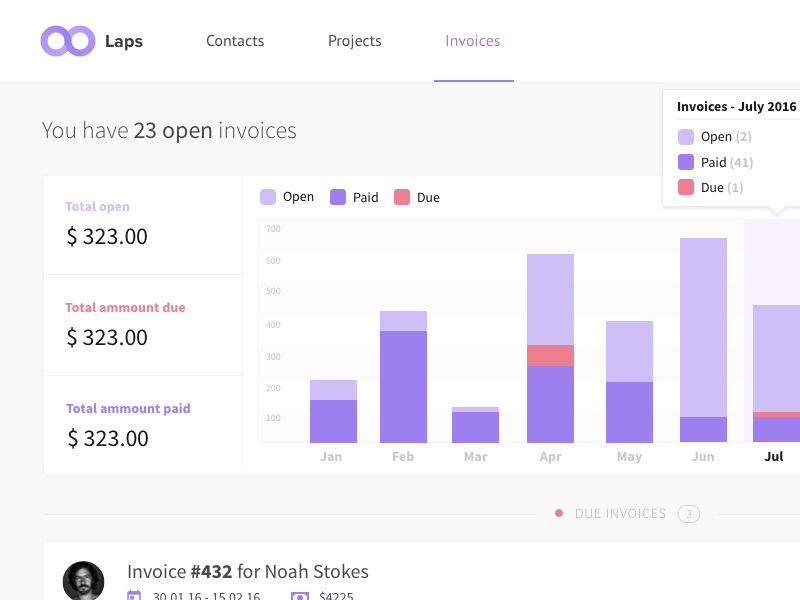Click the calendar icon under invoice #432
Image resolution: width=800 pixels, height=600 pixels.
point(134,596)
